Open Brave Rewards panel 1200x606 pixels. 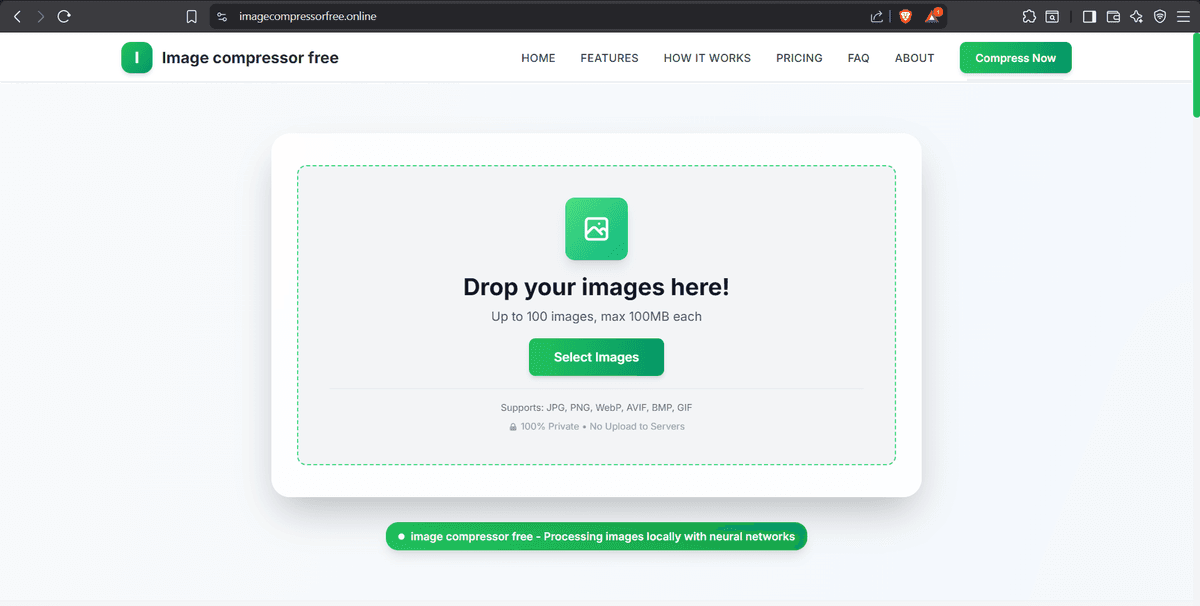tap(933, 16)
